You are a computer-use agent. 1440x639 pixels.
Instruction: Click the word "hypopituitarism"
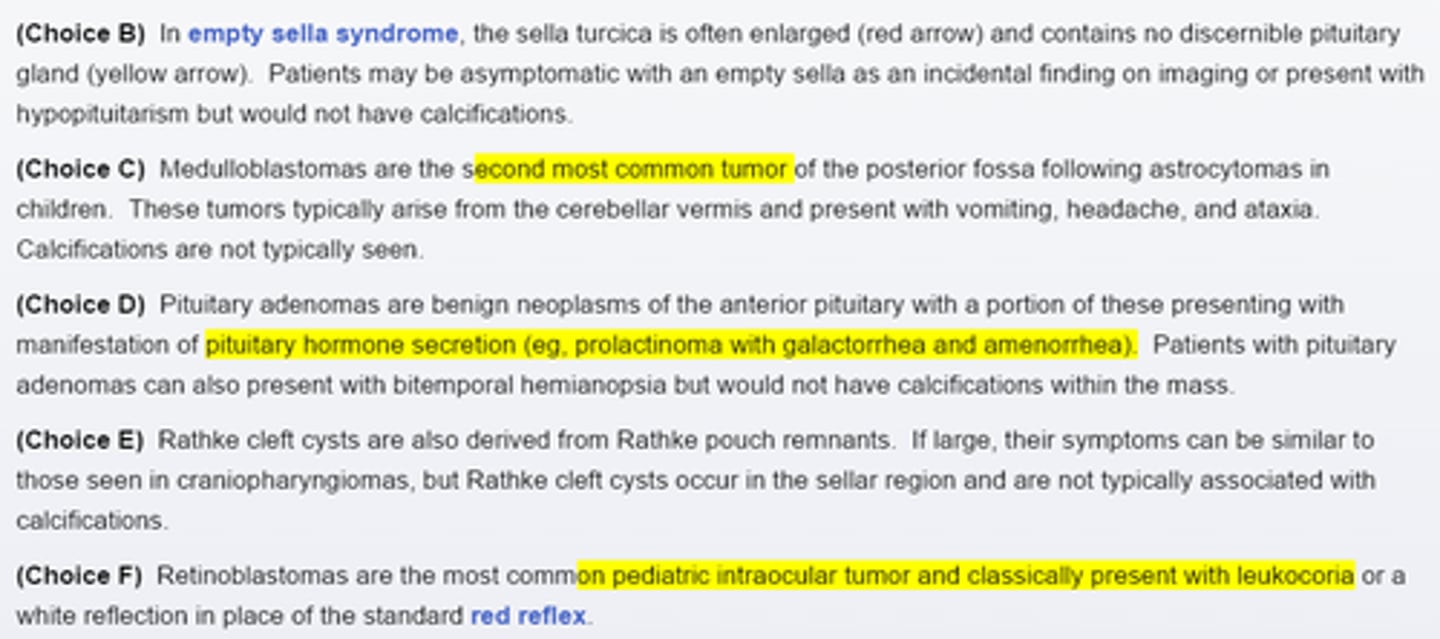(x=102, y=114)
